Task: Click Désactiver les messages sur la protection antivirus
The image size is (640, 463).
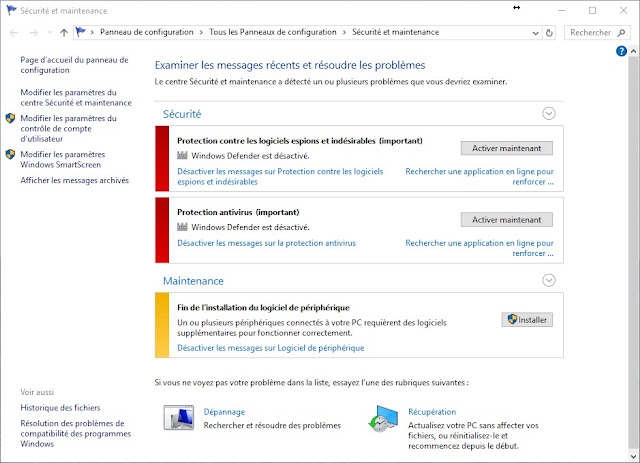Action: 267,243
